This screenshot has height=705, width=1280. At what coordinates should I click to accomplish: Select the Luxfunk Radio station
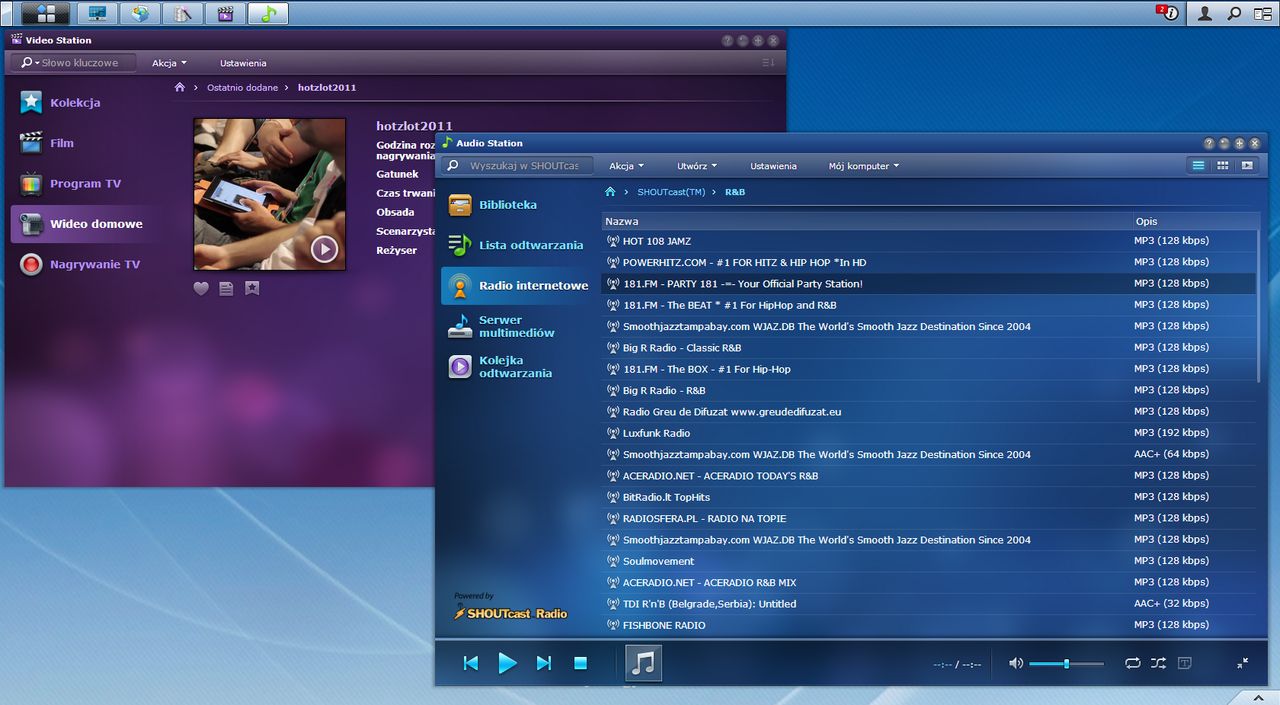656,433
